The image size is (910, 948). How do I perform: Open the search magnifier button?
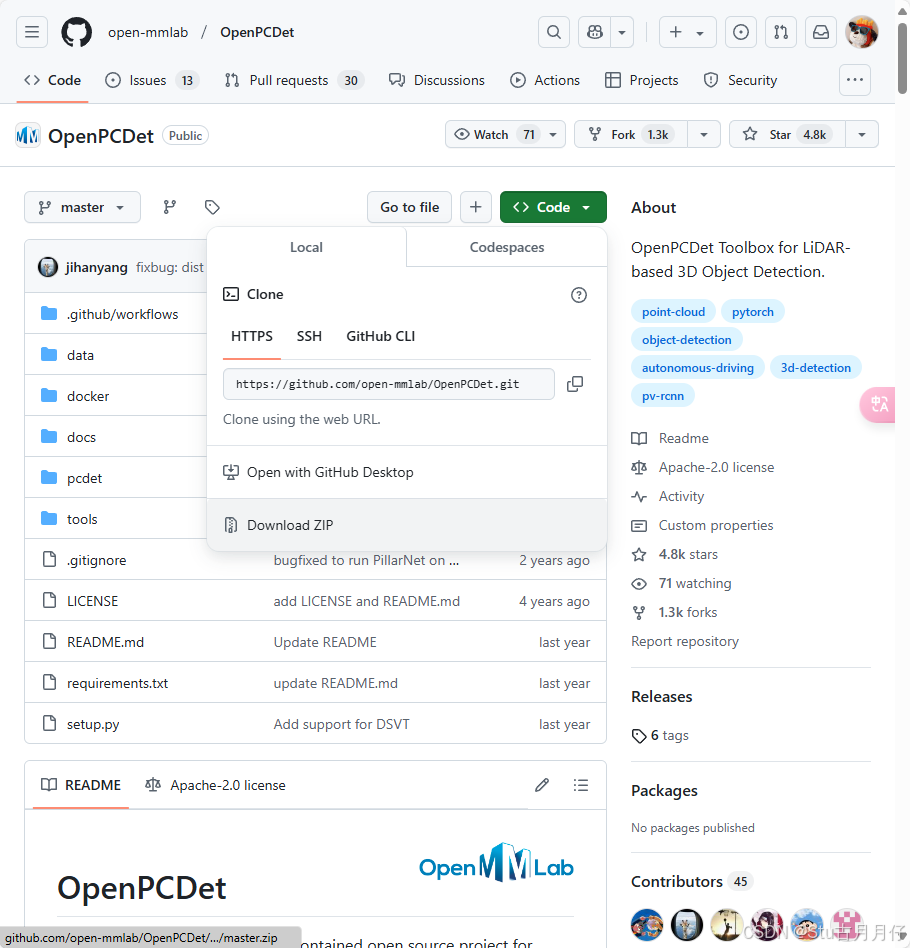554,32
